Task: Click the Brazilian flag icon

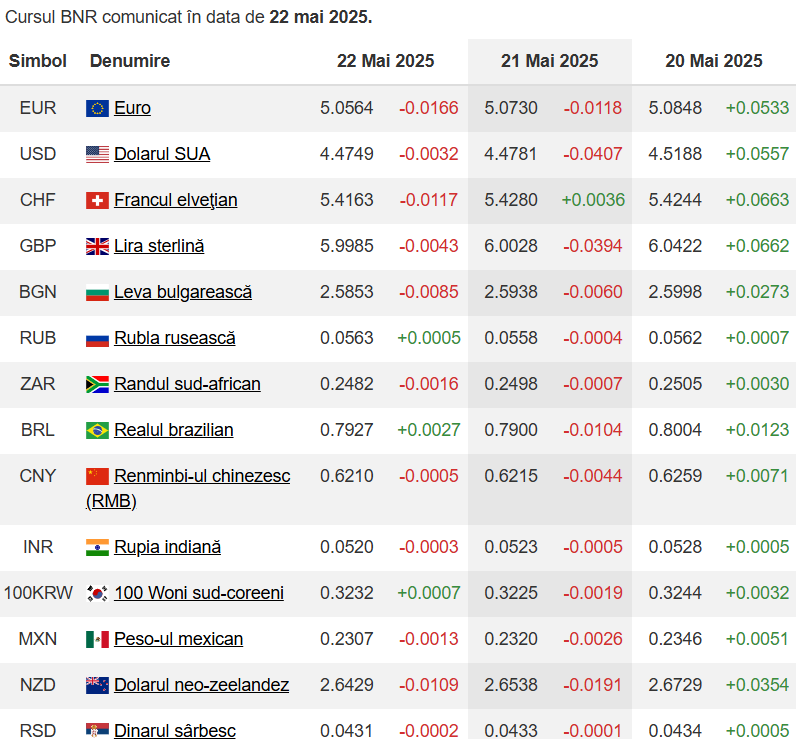Action: 97,431
